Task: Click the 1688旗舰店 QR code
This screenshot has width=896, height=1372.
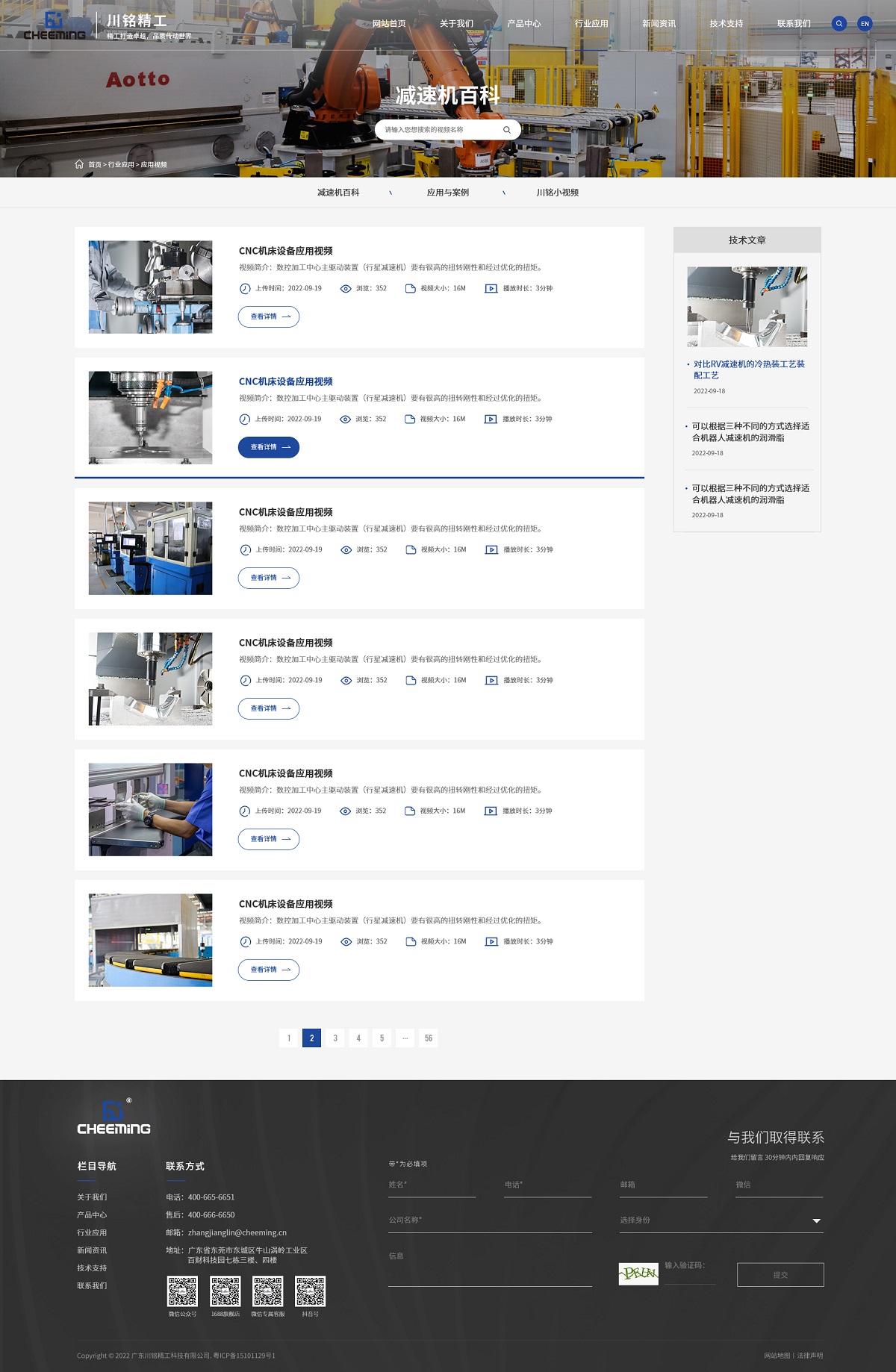Action: [x=225, y=1291]
